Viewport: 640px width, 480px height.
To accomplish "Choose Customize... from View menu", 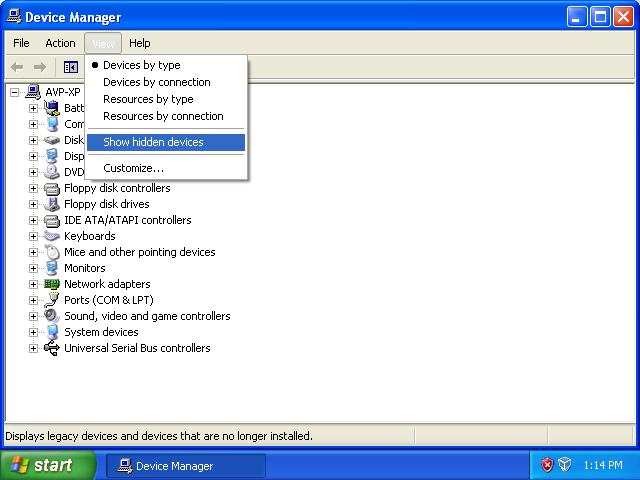I will point(166,168).
